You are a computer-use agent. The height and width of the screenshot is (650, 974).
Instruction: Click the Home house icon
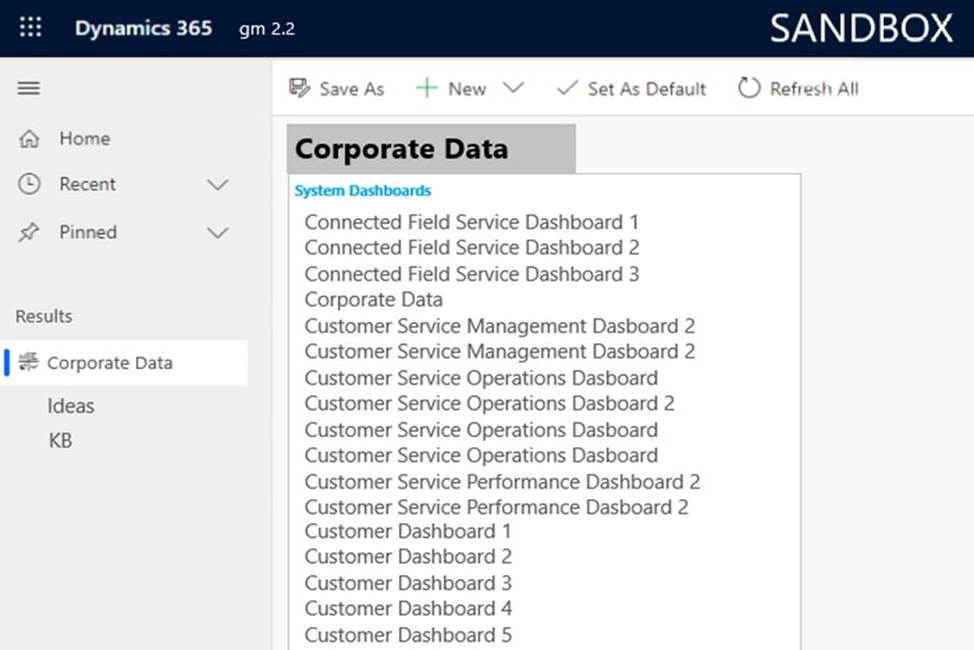click(30, 139)
